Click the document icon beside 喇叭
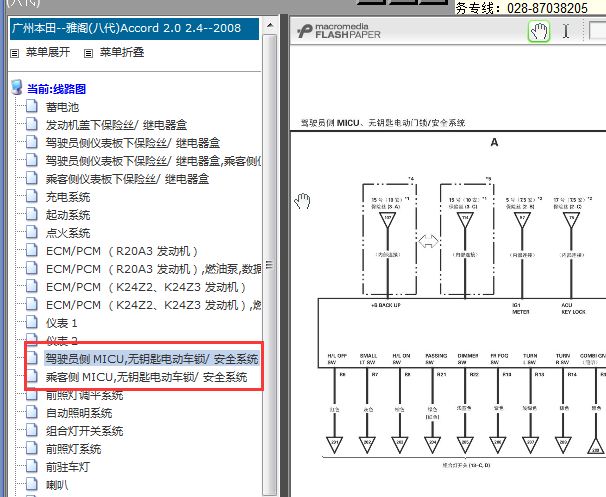 point(32,484)
